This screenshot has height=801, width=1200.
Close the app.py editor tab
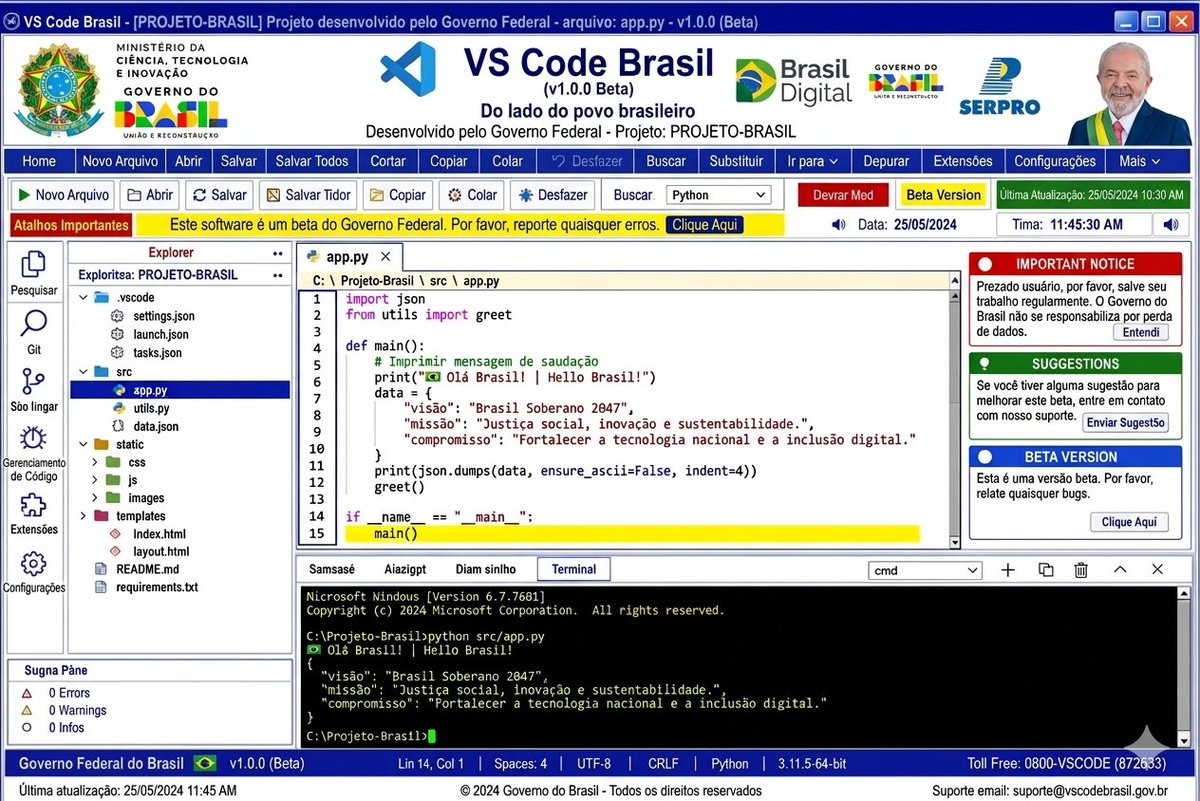(x=385, y=257)
